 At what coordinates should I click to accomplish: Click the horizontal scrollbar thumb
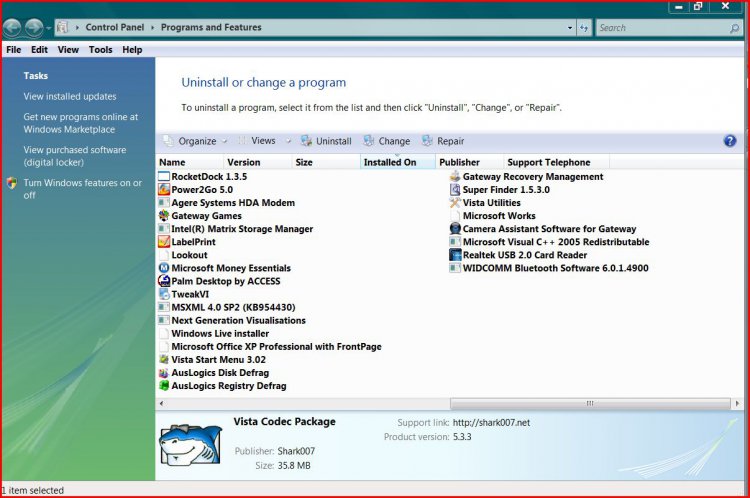pos(590,403)
